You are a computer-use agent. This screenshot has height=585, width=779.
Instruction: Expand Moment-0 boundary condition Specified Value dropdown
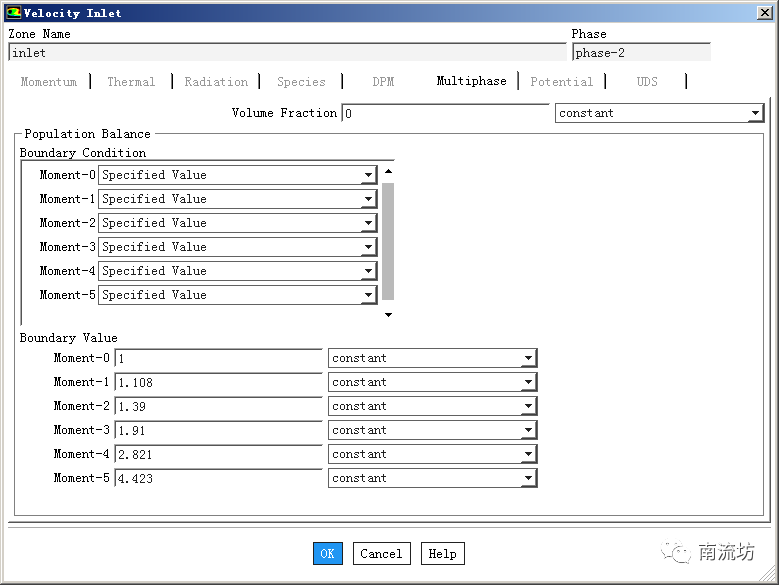coord(369,175)
